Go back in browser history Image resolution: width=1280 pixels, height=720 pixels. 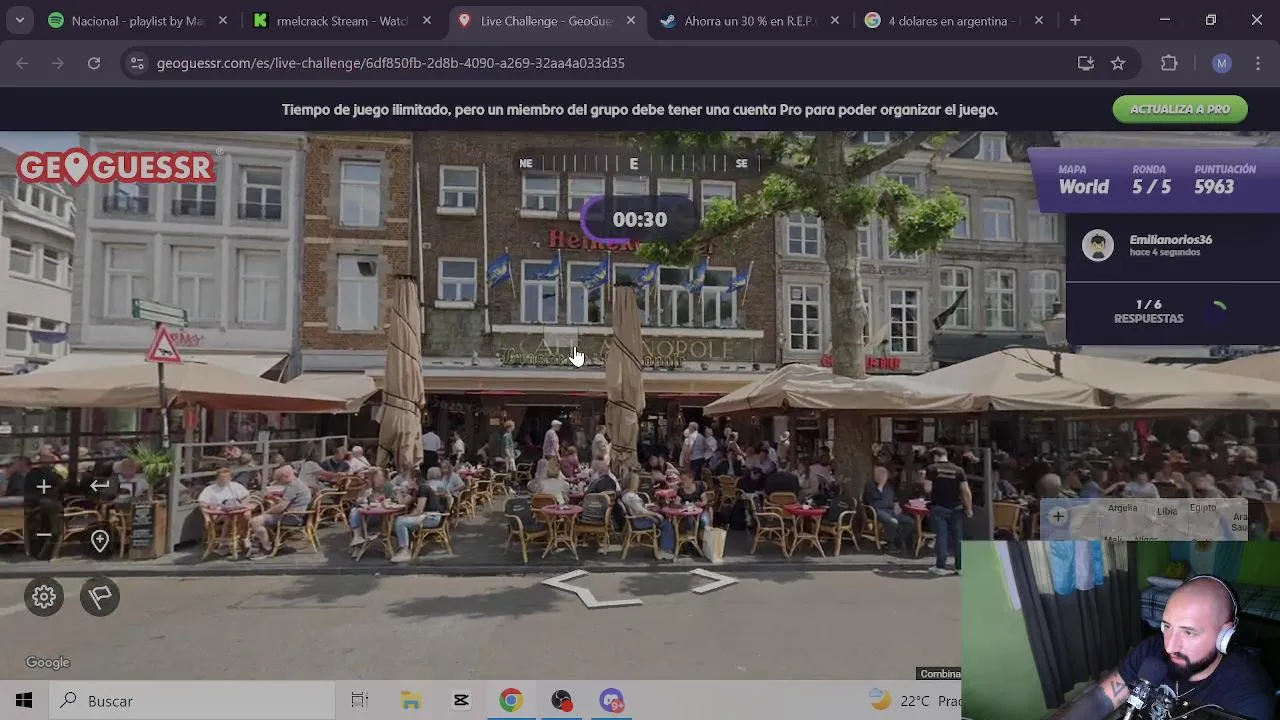point(22,63)
